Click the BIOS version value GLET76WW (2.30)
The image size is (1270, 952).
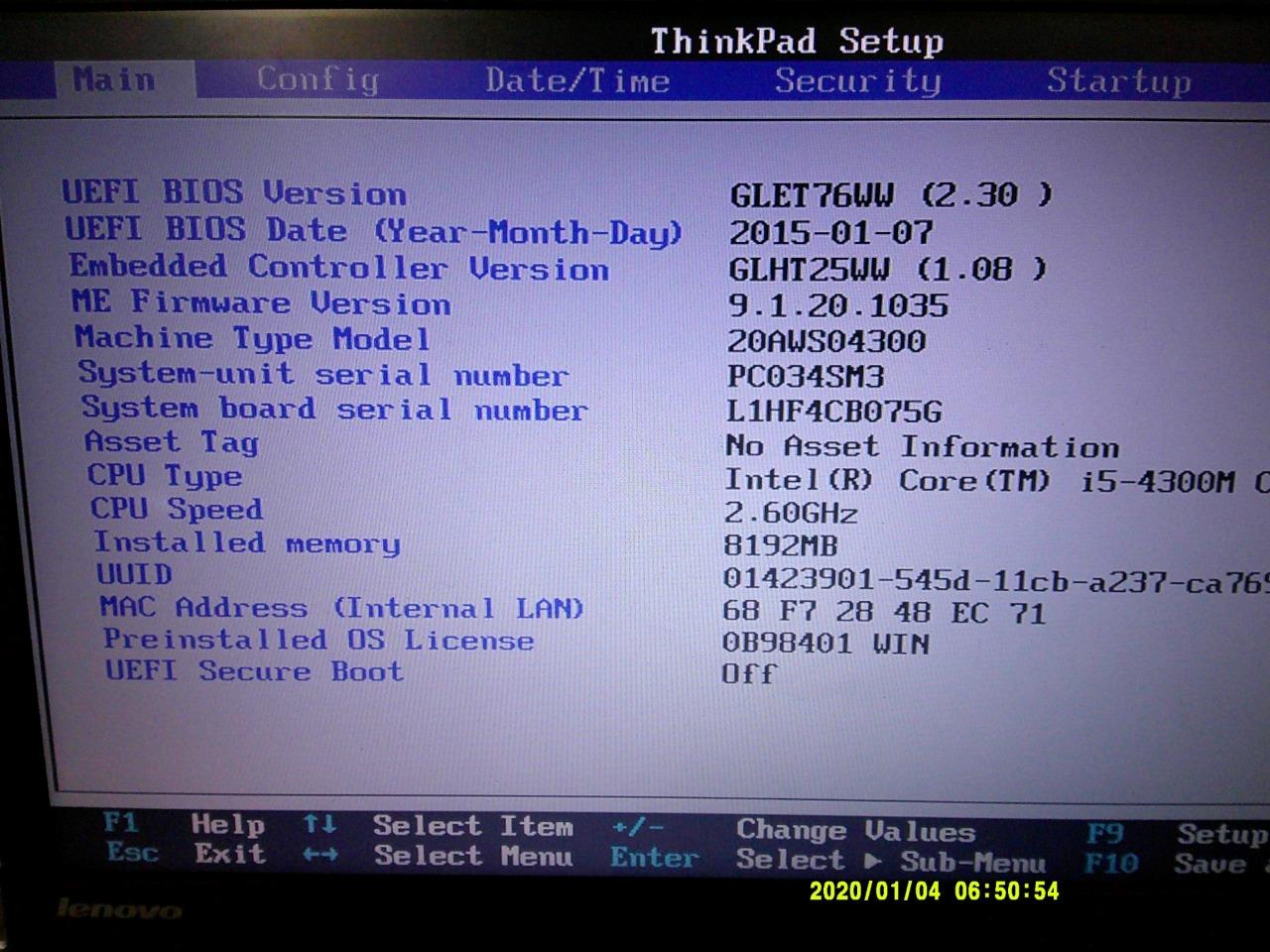890,194
